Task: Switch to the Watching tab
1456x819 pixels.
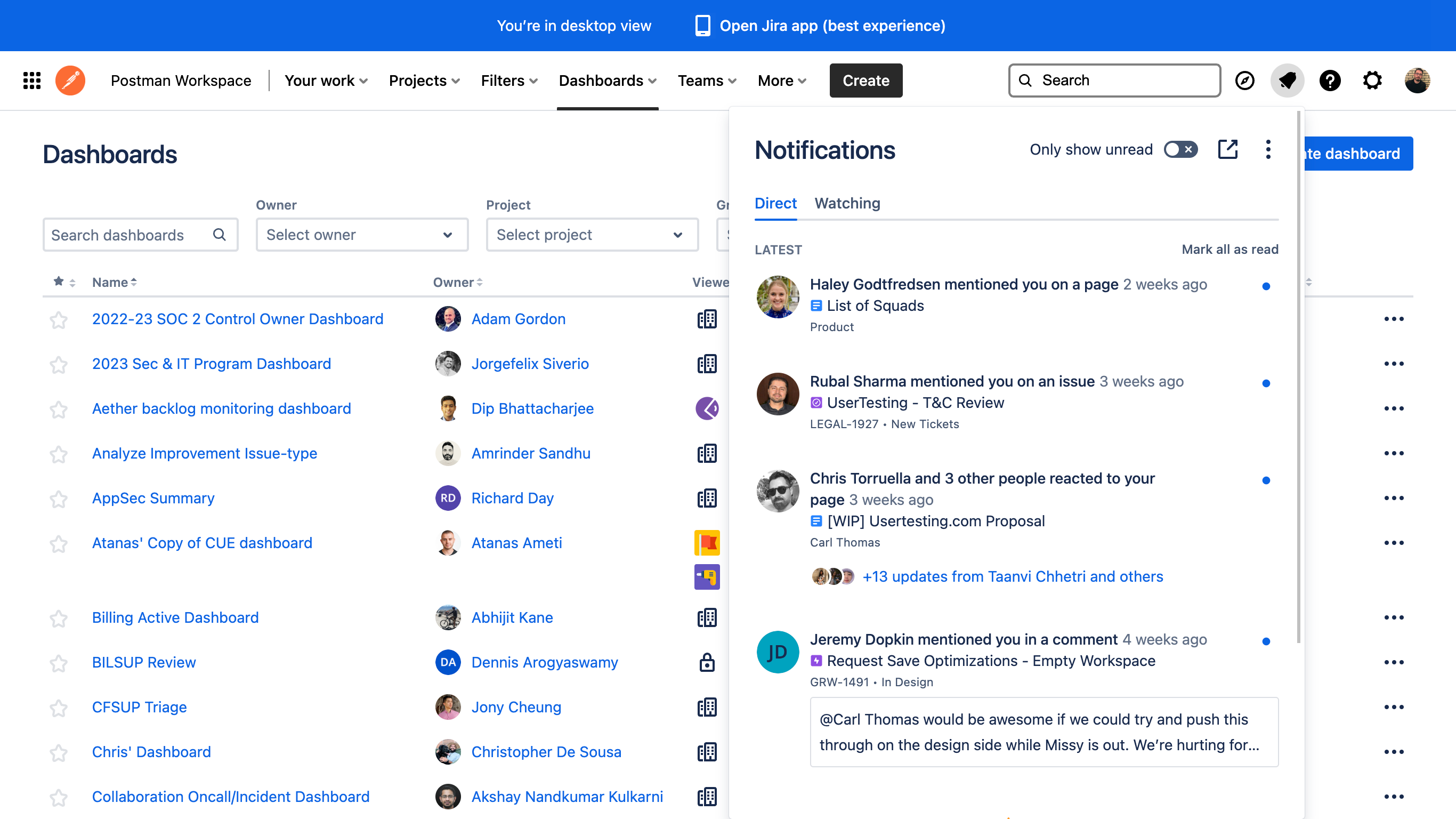Action: point(847,203)
